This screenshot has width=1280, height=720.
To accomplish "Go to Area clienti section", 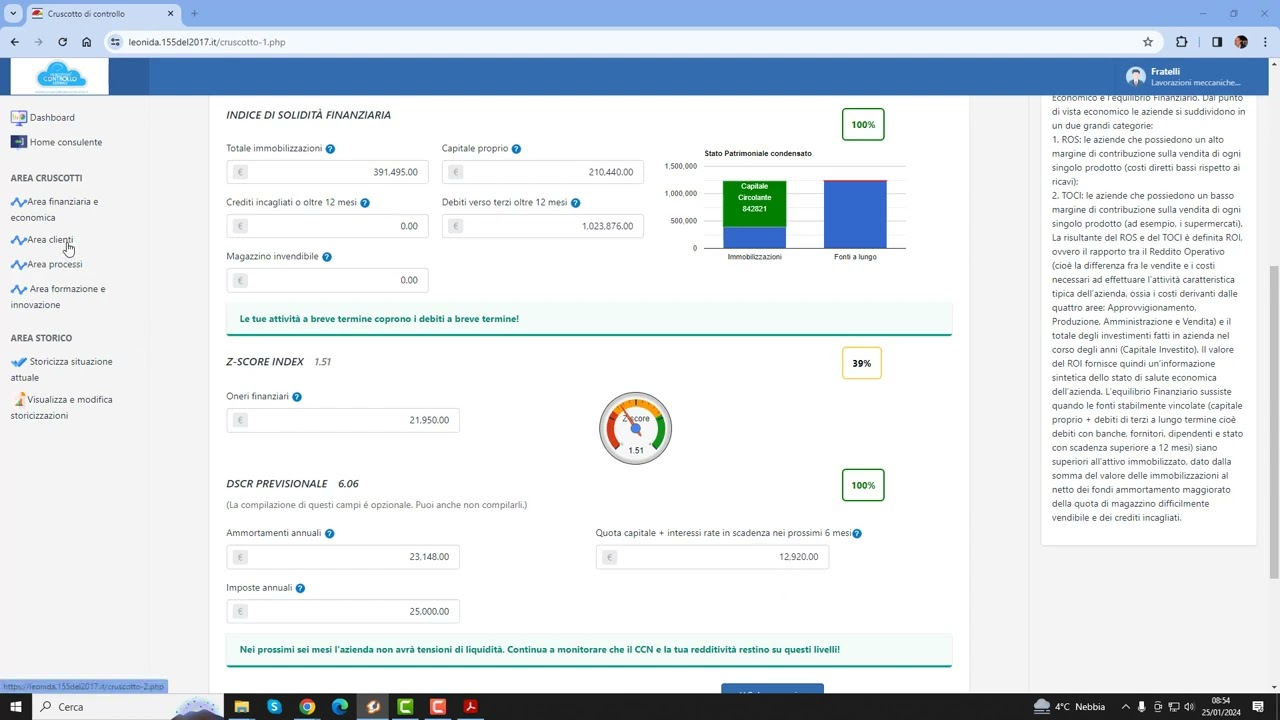I will pyautogui.click(x=50, y=240).
